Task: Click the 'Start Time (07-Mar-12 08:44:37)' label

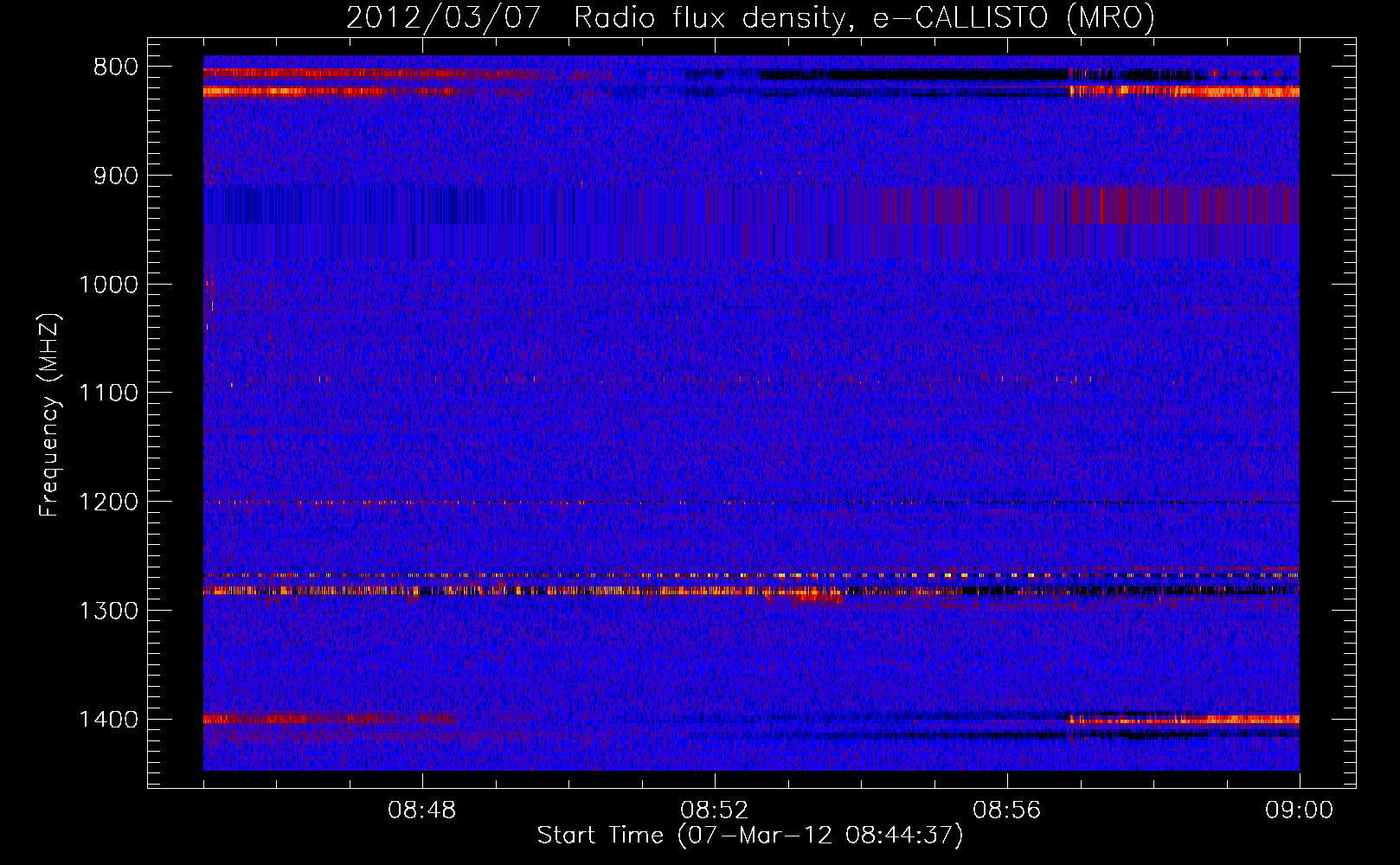Action: point(750,836)
